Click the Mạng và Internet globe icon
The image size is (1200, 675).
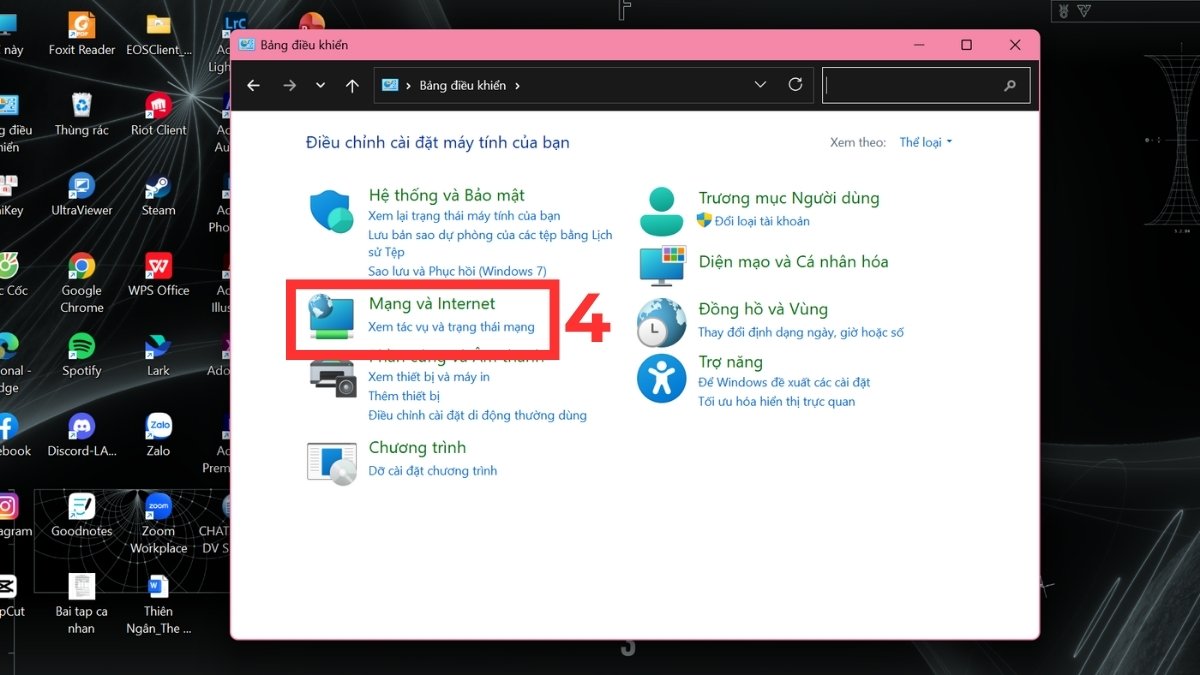coord(331,316)
